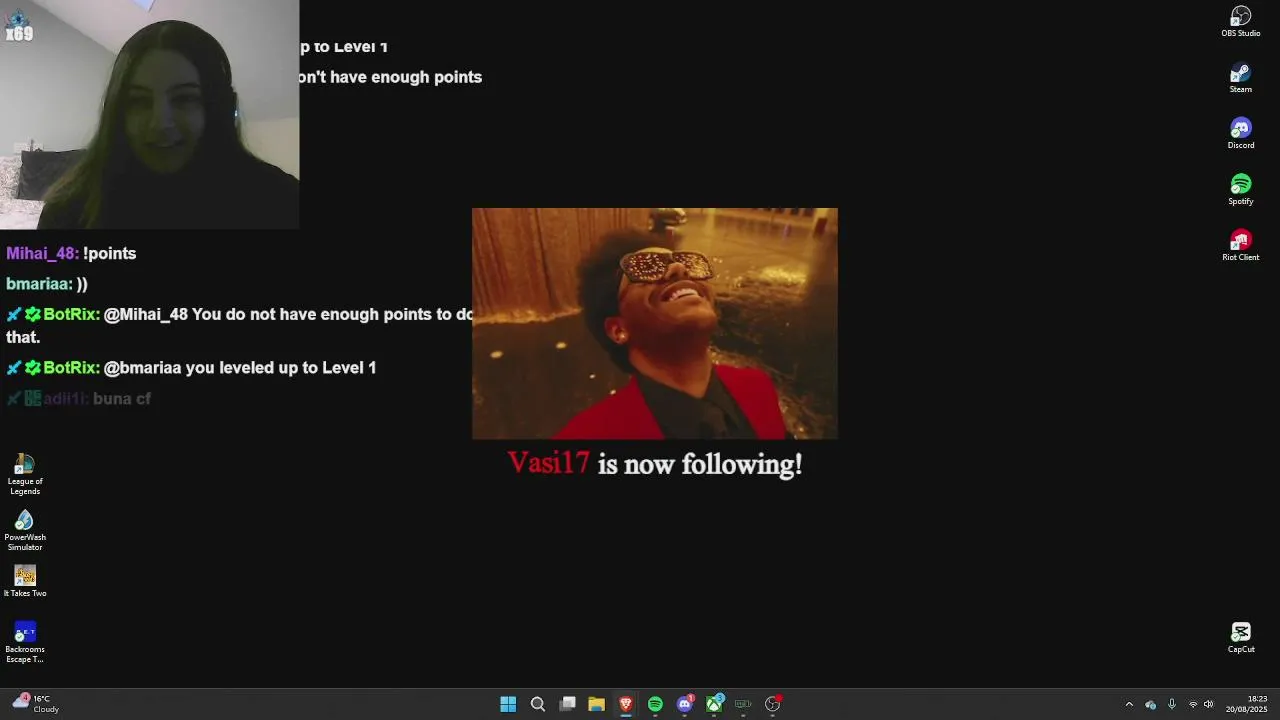Open the Wi-Fi network icon in the tray

pos(1192,704)
